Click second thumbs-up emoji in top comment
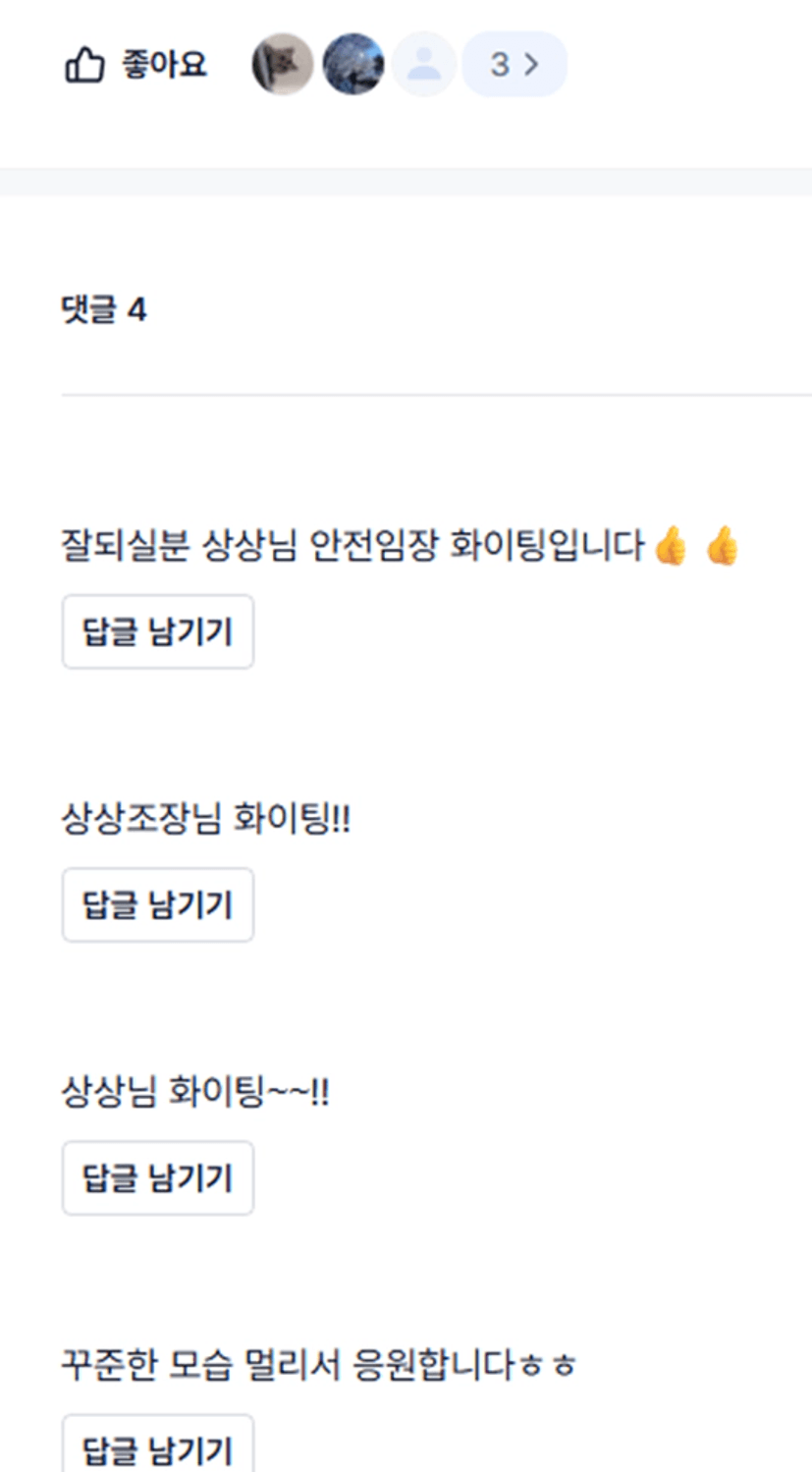Viewport: 812px width, 1472px height. [x=722, y=546]
